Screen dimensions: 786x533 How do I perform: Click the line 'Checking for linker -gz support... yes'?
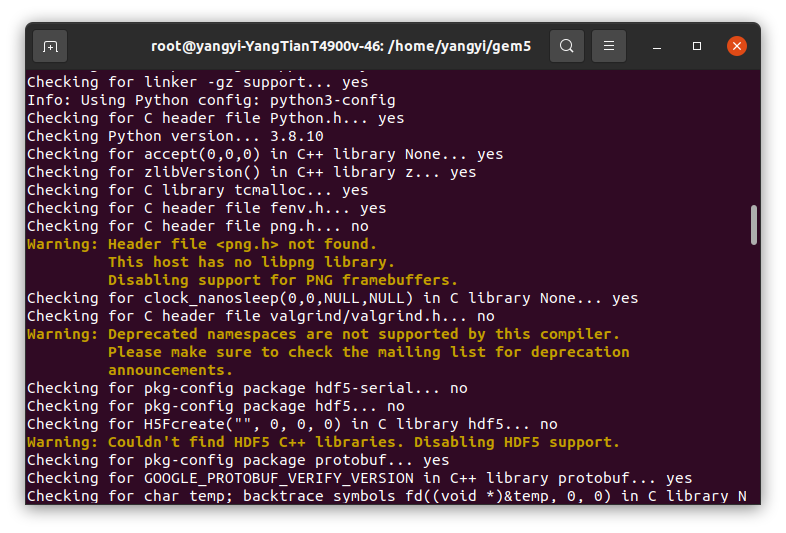[x=198, y=82]
